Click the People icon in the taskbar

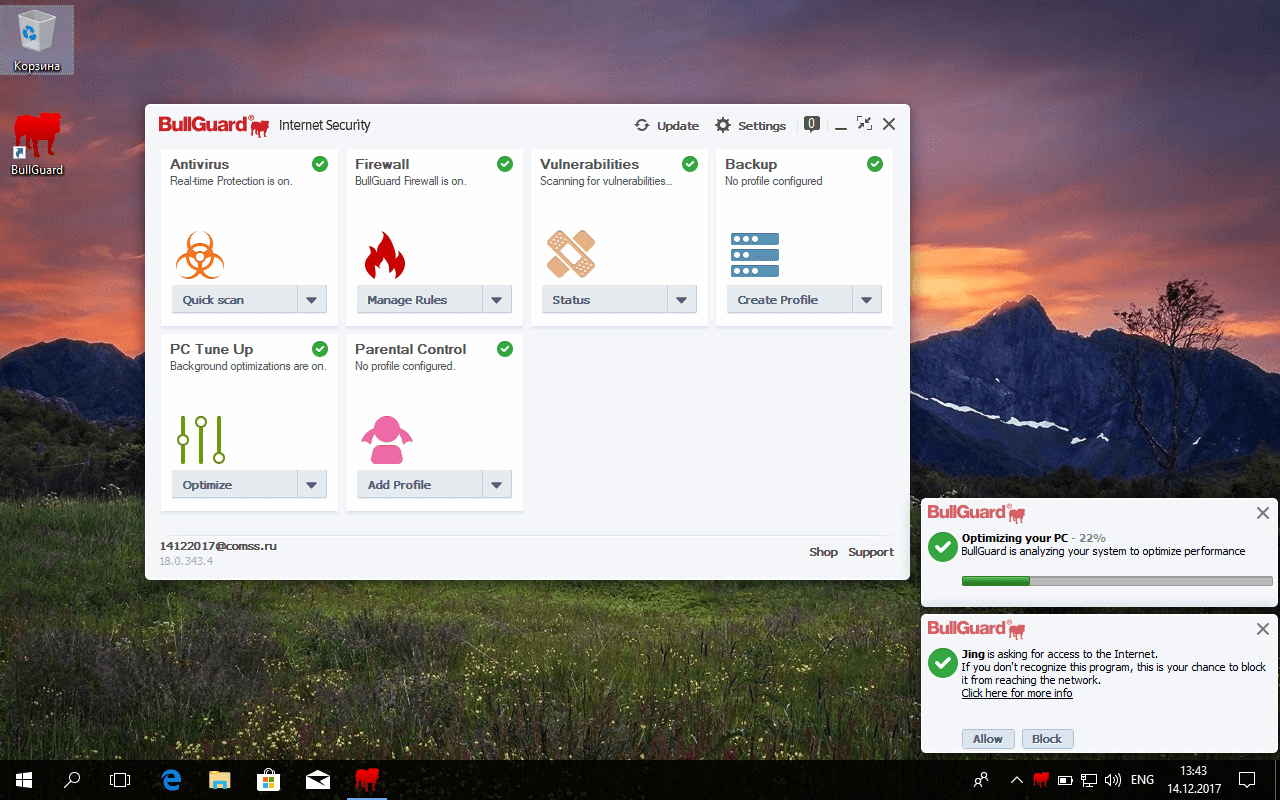pyautogui.click(x=982, y=779)
